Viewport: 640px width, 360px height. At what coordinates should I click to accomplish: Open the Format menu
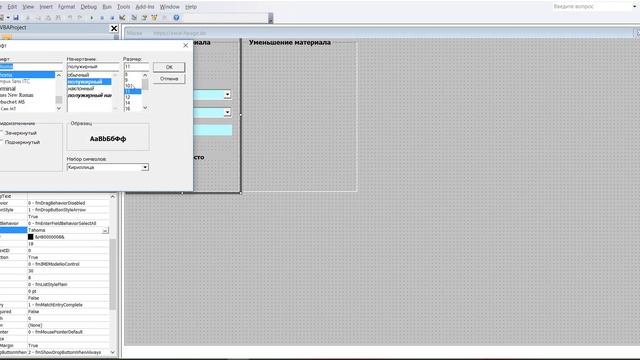[x=67, y=7]
